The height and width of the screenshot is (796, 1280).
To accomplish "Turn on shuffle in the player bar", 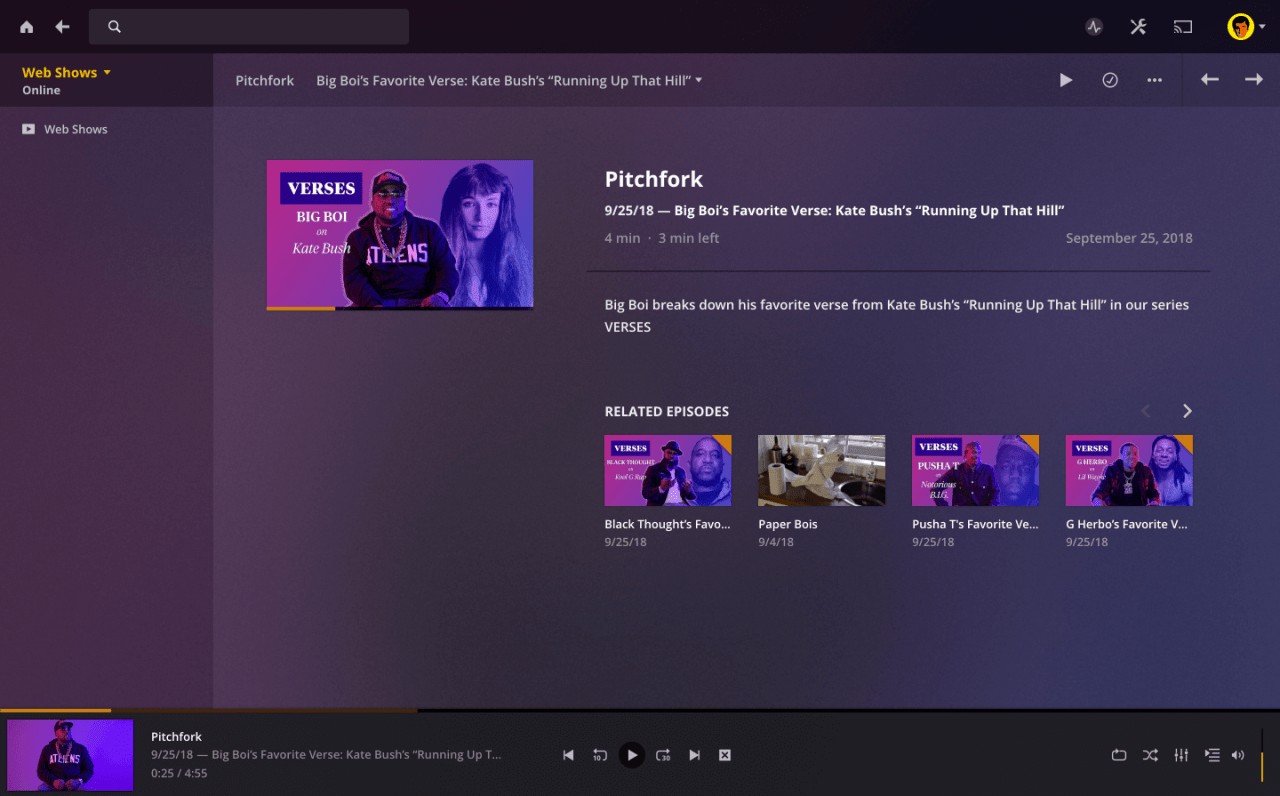I will [x=1150, y=755].
